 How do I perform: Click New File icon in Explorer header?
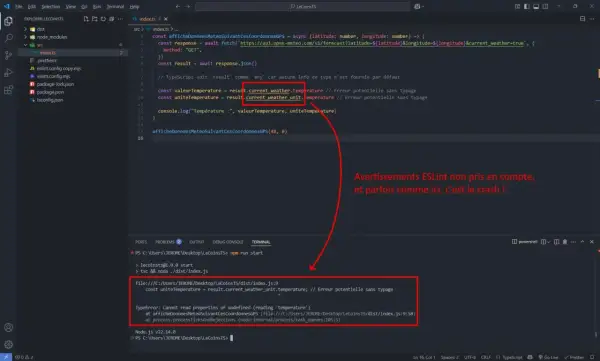(86, 19)
